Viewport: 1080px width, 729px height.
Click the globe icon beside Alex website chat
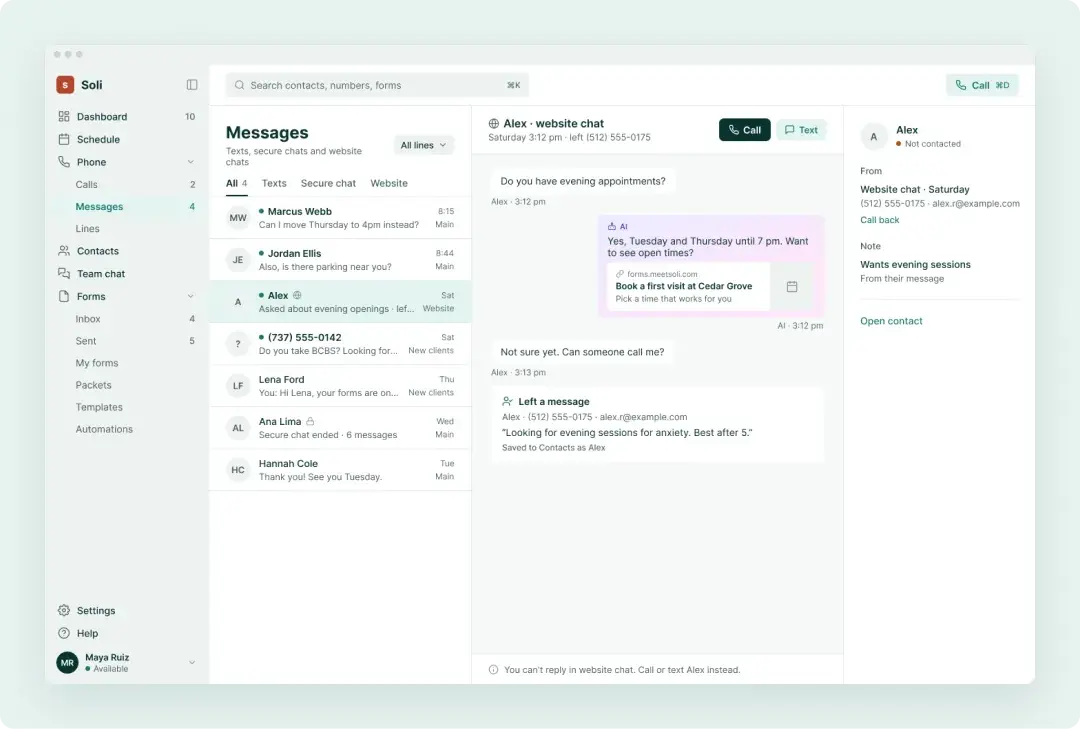point(494,124)
